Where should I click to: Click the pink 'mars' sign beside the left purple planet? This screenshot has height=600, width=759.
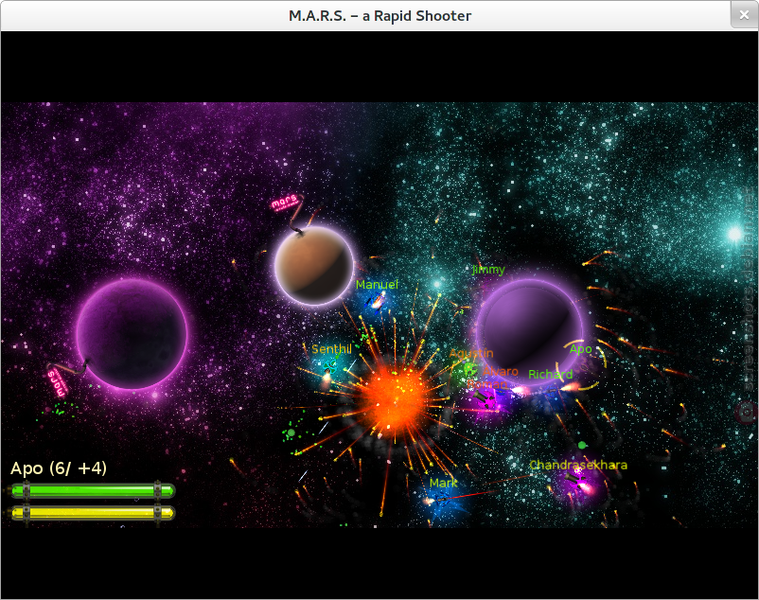point(57,383)
